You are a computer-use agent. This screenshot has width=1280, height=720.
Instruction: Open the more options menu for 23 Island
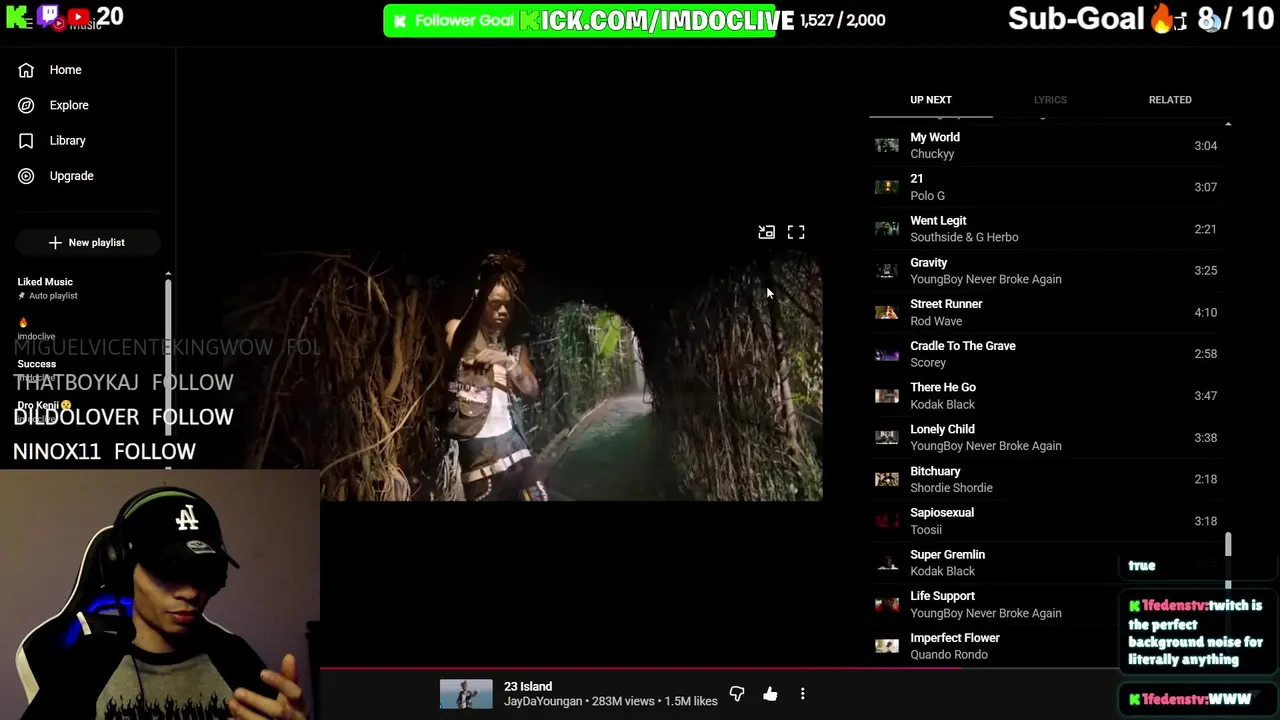tap(802, 694)
